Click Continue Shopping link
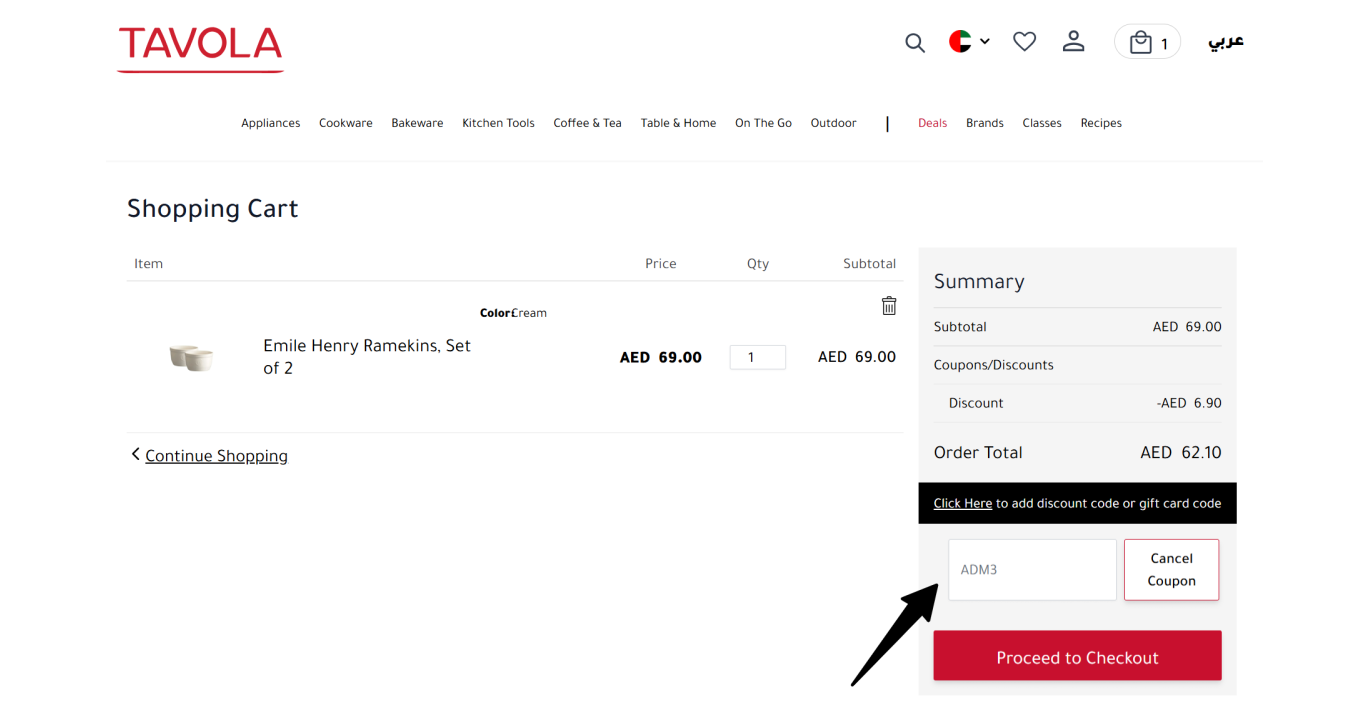 (x=216, y=456)
